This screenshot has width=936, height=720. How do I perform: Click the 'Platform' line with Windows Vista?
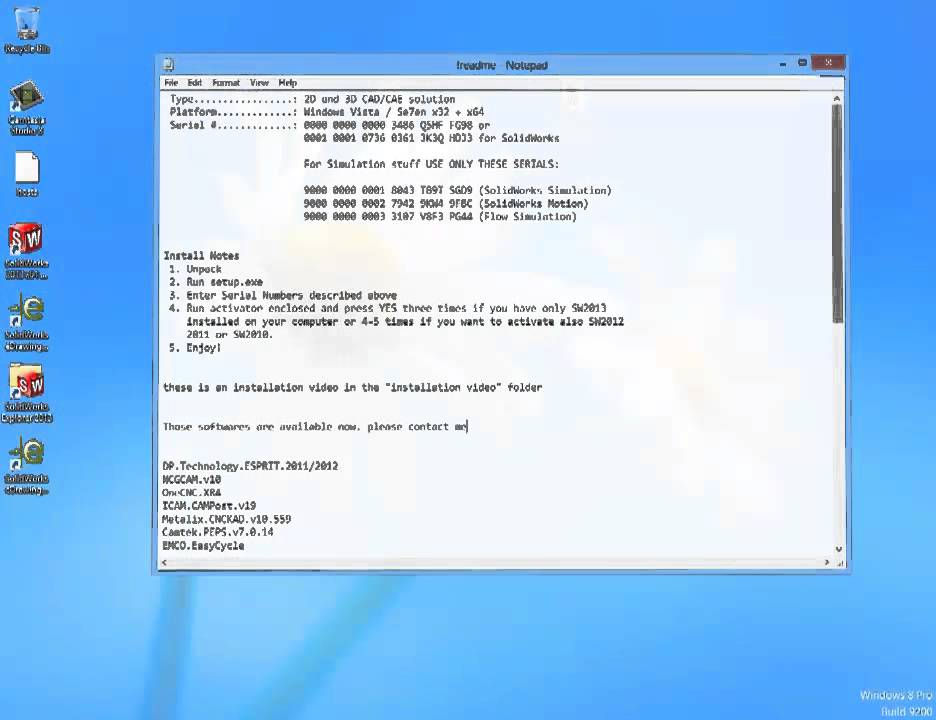(327, 112)
